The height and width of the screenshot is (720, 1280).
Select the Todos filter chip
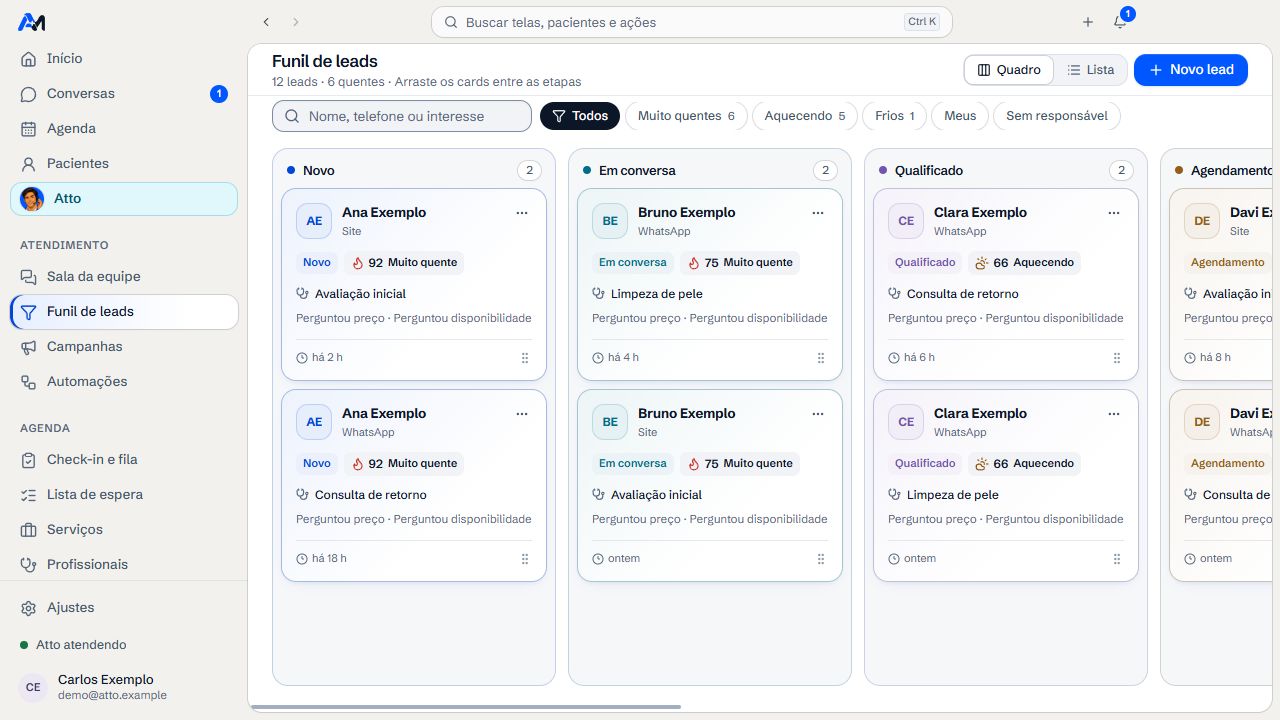(580, 116)
